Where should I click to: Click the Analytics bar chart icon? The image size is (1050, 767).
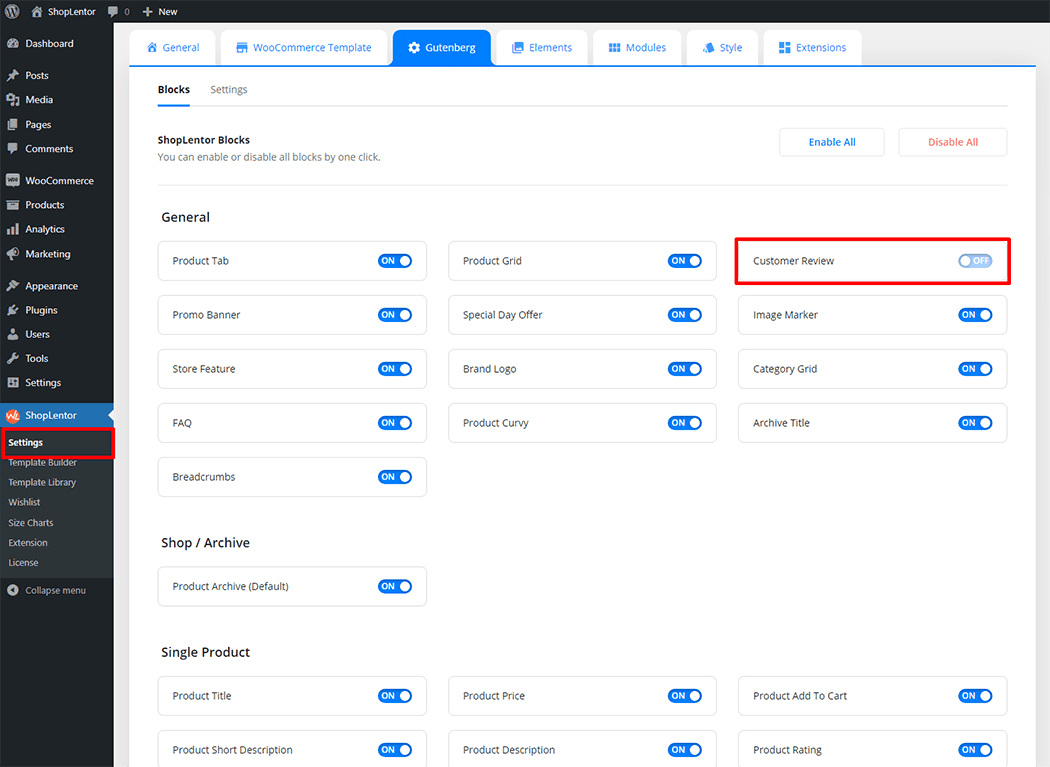pyautogui.click(x=13, y=229)
